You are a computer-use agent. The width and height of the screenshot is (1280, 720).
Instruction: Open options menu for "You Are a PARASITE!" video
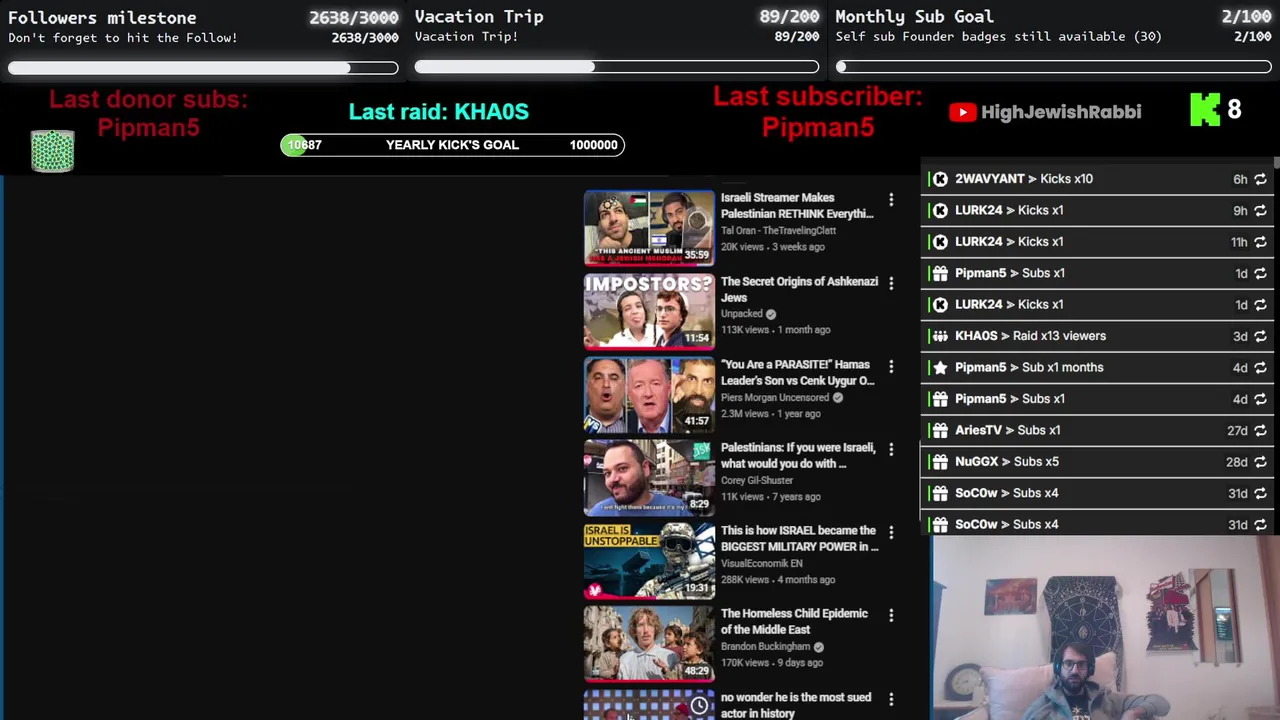[x=891, y=367]
